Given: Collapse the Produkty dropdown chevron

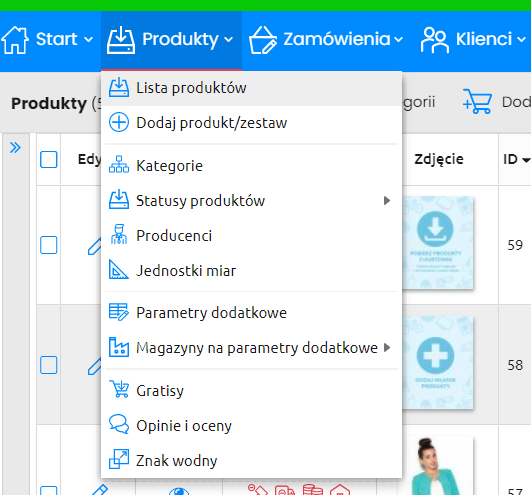Looking at the screenshot, I should [x=229, y=40].
